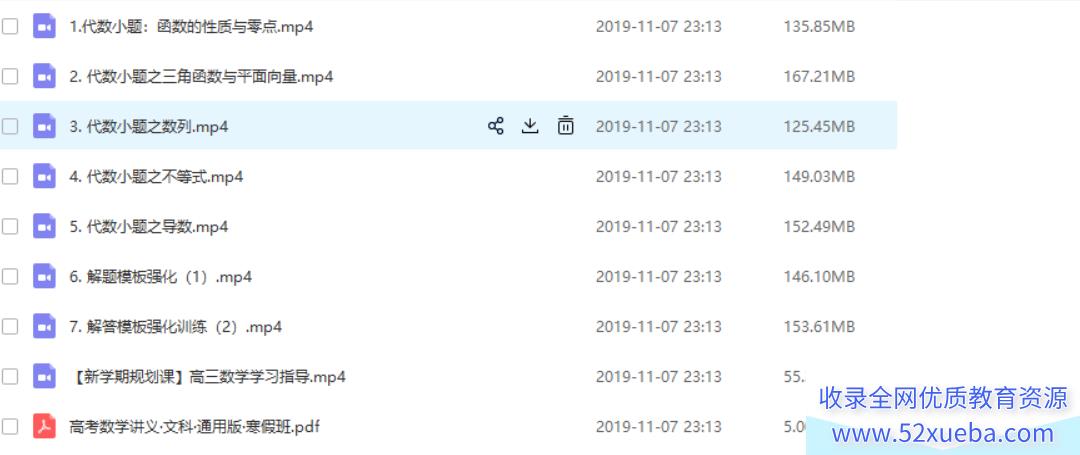Open 高考数学讲义·文科·通用版·寒假班.pdf
Image resolution: width=1080 pixels, height=455 pixels.
coord(194,427)
